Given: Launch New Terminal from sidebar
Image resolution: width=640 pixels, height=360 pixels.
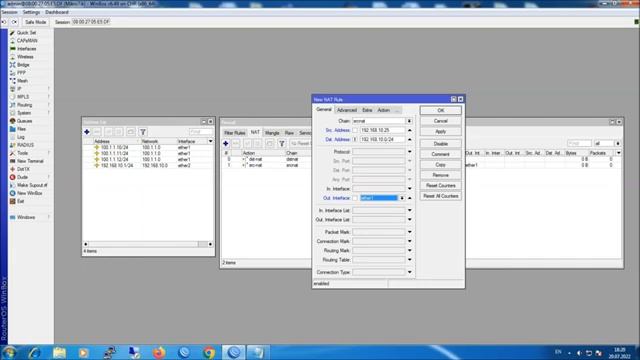Looking at the screenshot, I should pos(30,161).
